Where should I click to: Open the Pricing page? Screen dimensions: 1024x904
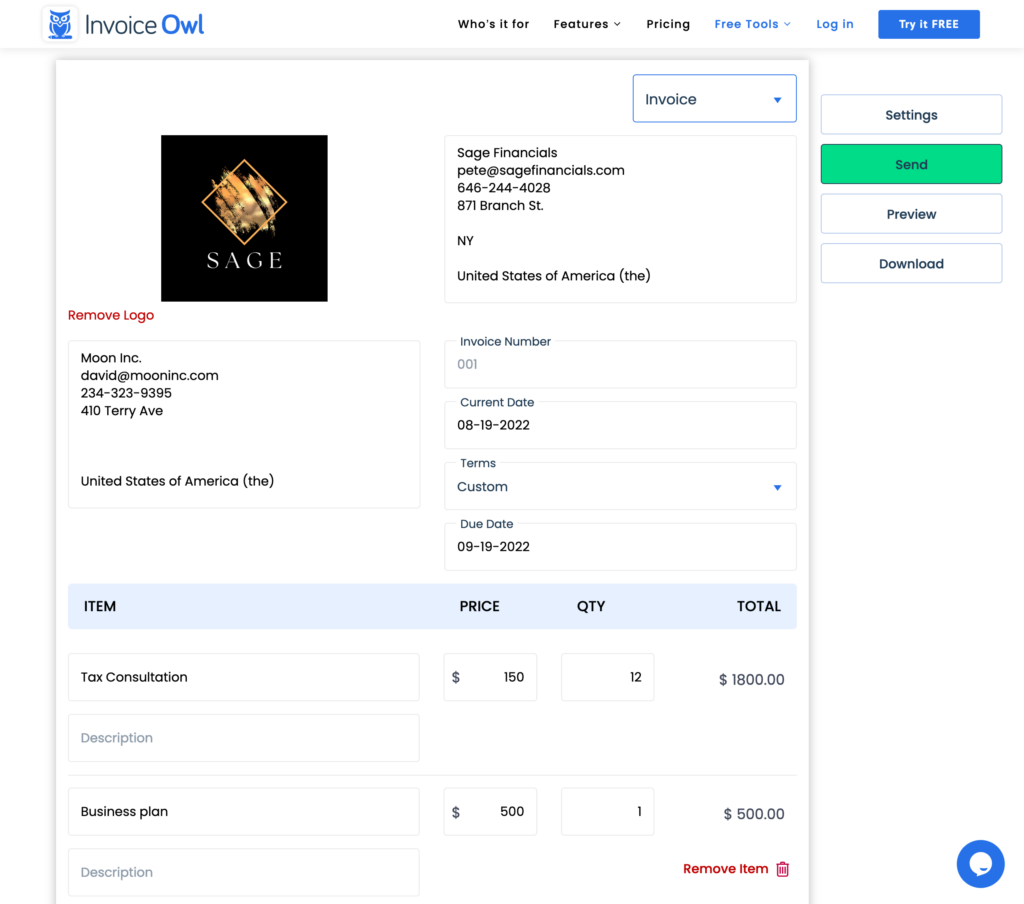click(668, 24)
